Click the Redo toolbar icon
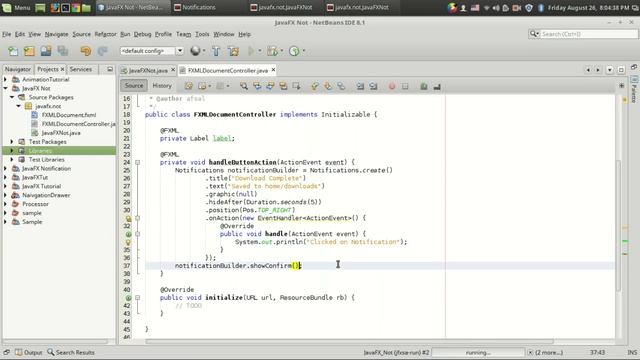 (x=102, y=51)
